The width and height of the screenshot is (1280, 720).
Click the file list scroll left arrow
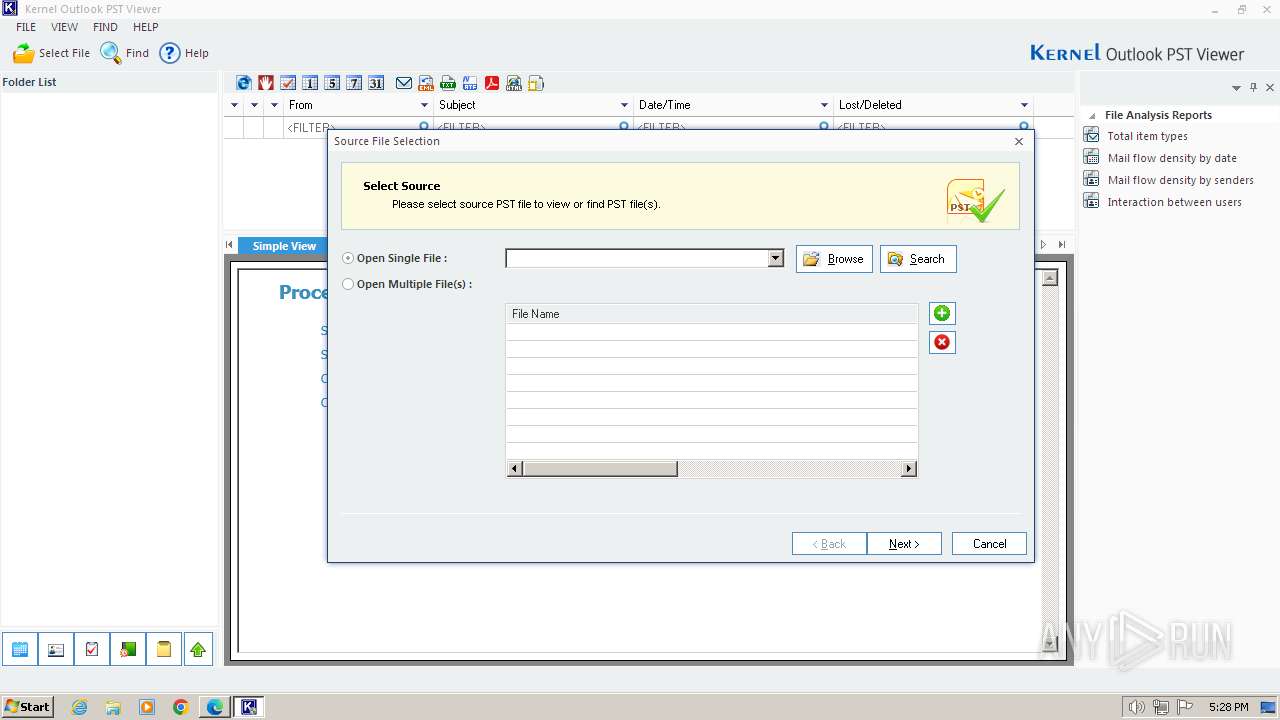click(515, 469)
